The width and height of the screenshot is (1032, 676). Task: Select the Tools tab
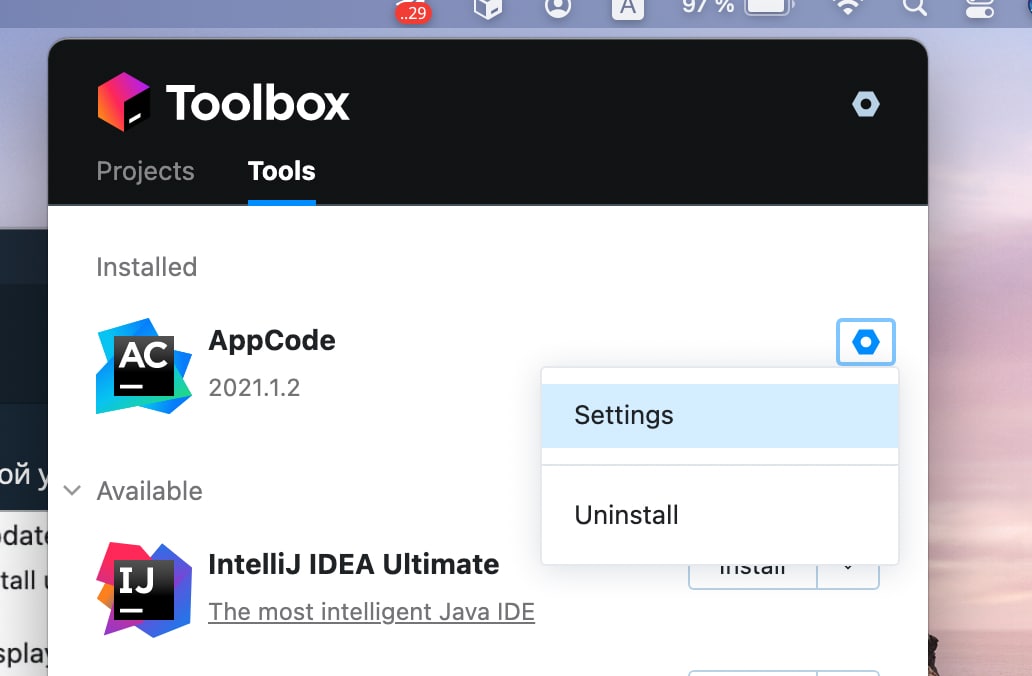click(x=281, y=171)
